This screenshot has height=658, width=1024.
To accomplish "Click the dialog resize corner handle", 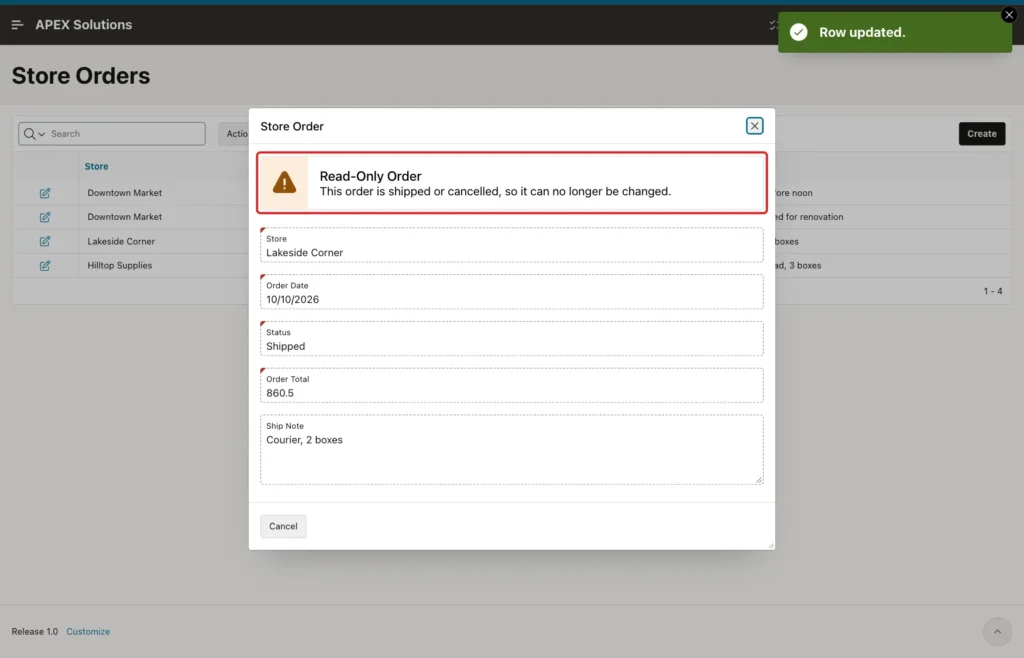I will tap(771, 545).
